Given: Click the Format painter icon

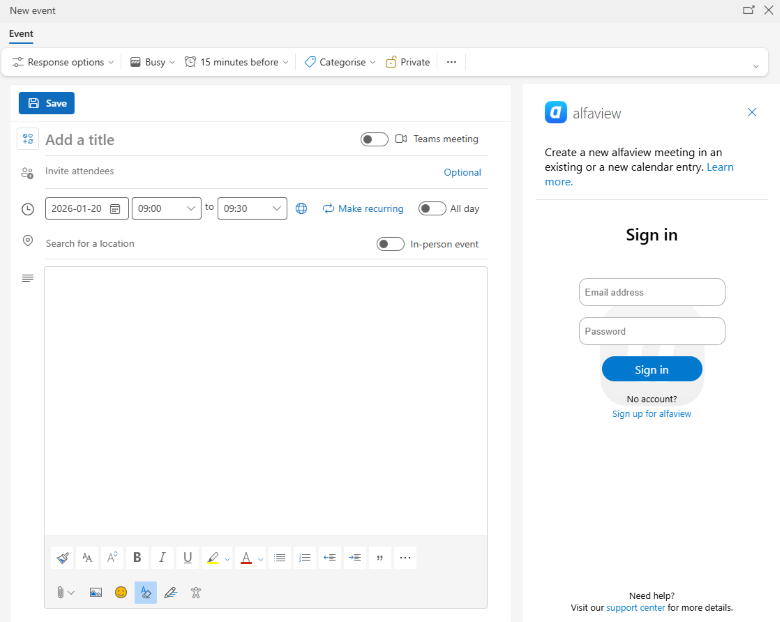Looking at the screenshot, I should (63, 558).
